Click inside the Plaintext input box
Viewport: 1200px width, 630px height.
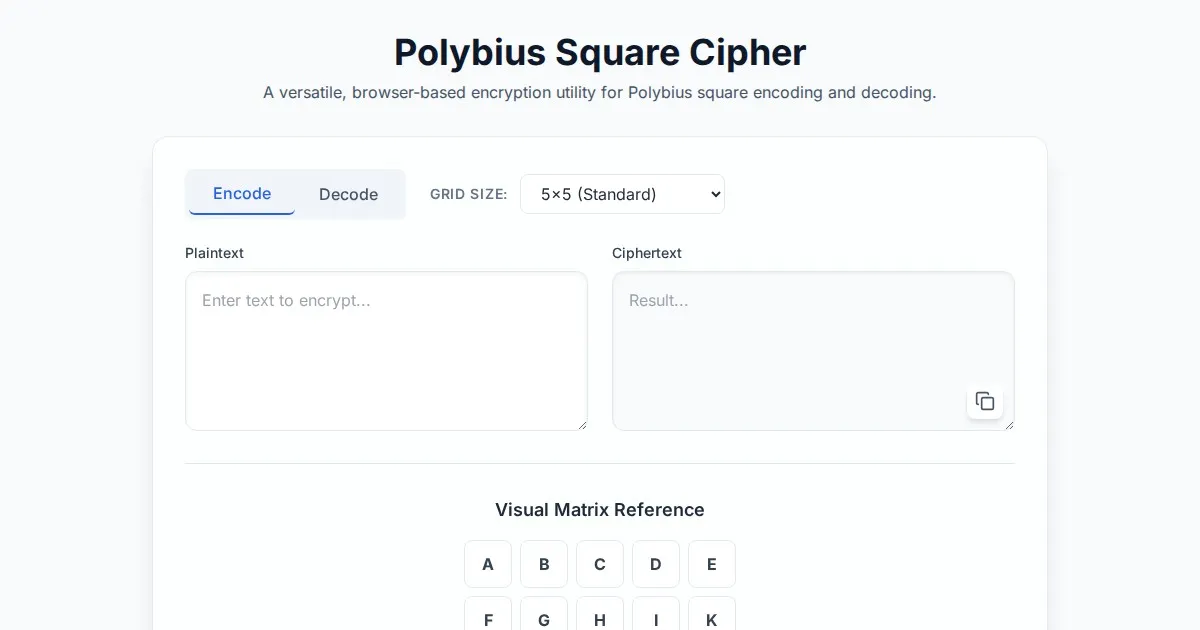click(386, 350)
